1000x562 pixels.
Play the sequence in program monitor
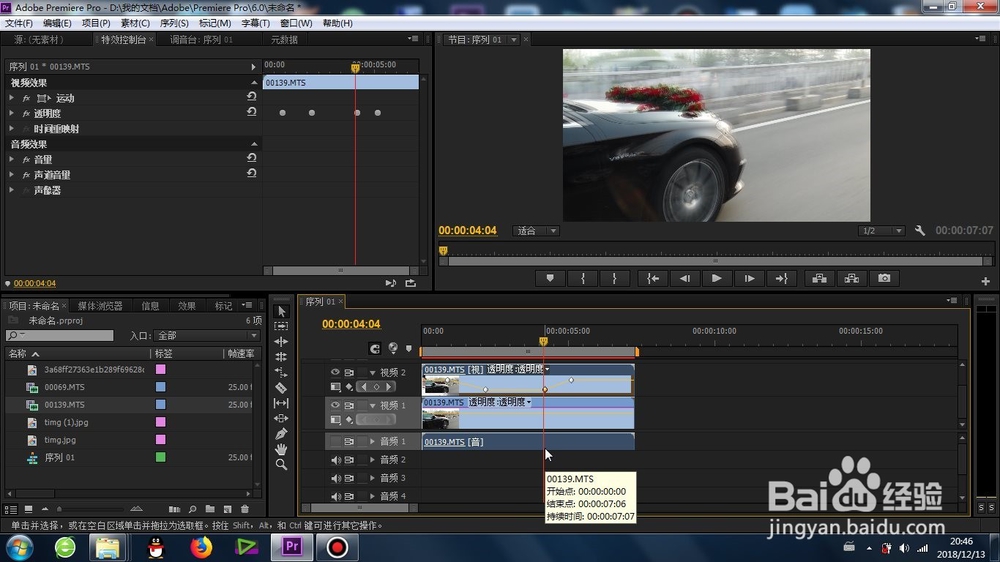coord(717,278)
